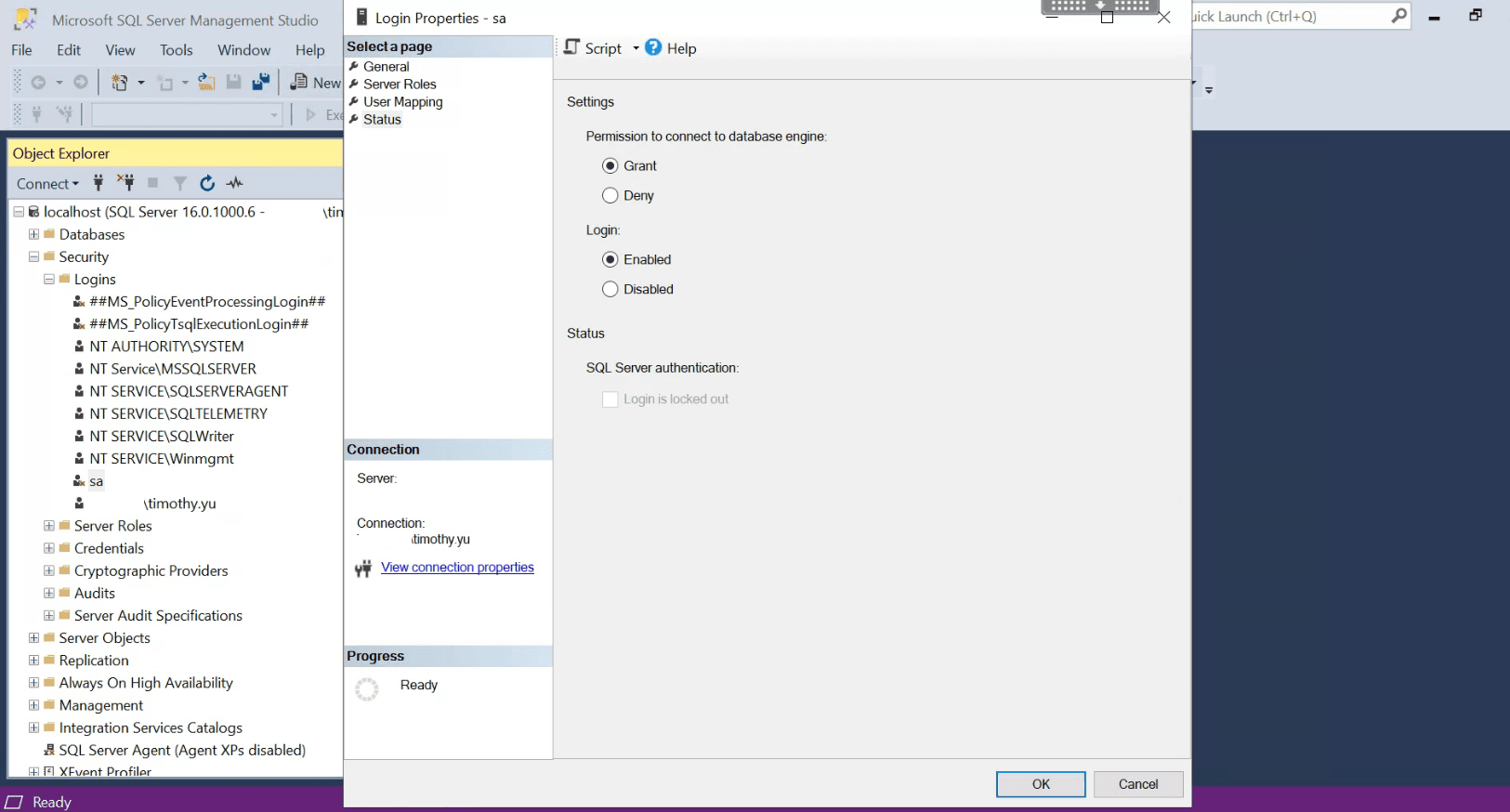This screenshot has height=812, width=1510.
Task: Open the available databases combo box
Action: tap(187, 114)
